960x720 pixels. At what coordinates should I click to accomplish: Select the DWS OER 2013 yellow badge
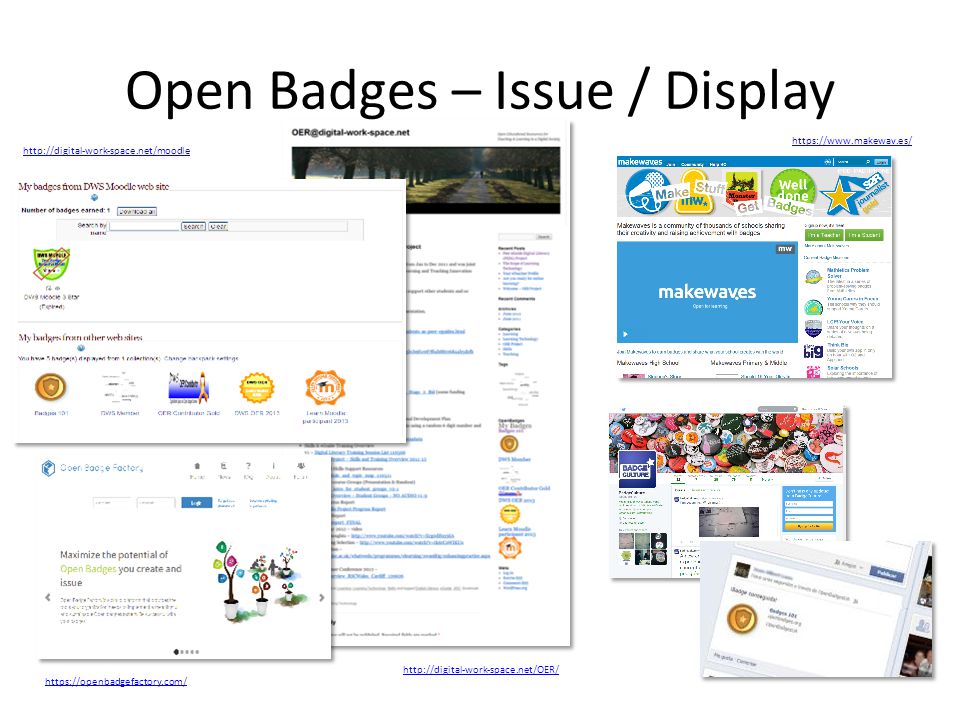tap(257, 388)
